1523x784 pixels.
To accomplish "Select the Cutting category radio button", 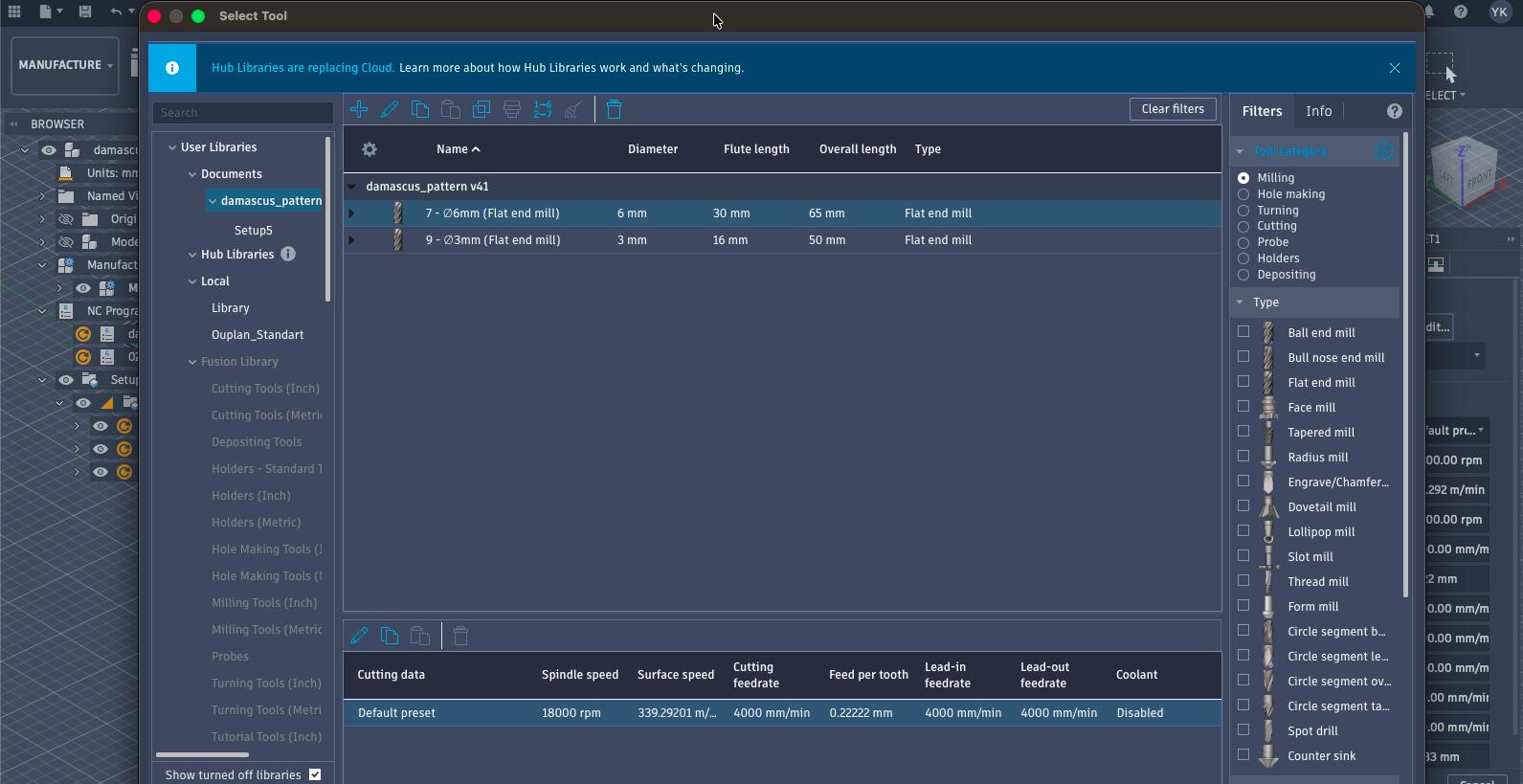I will click(x=1243, y=227).
